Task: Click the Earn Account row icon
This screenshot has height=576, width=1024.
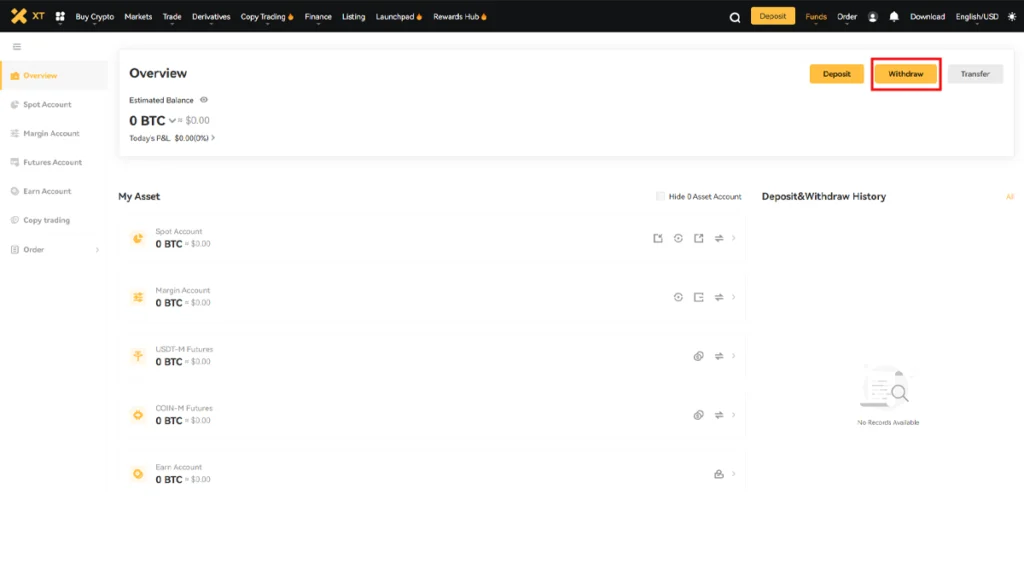Action: point(138,473)
